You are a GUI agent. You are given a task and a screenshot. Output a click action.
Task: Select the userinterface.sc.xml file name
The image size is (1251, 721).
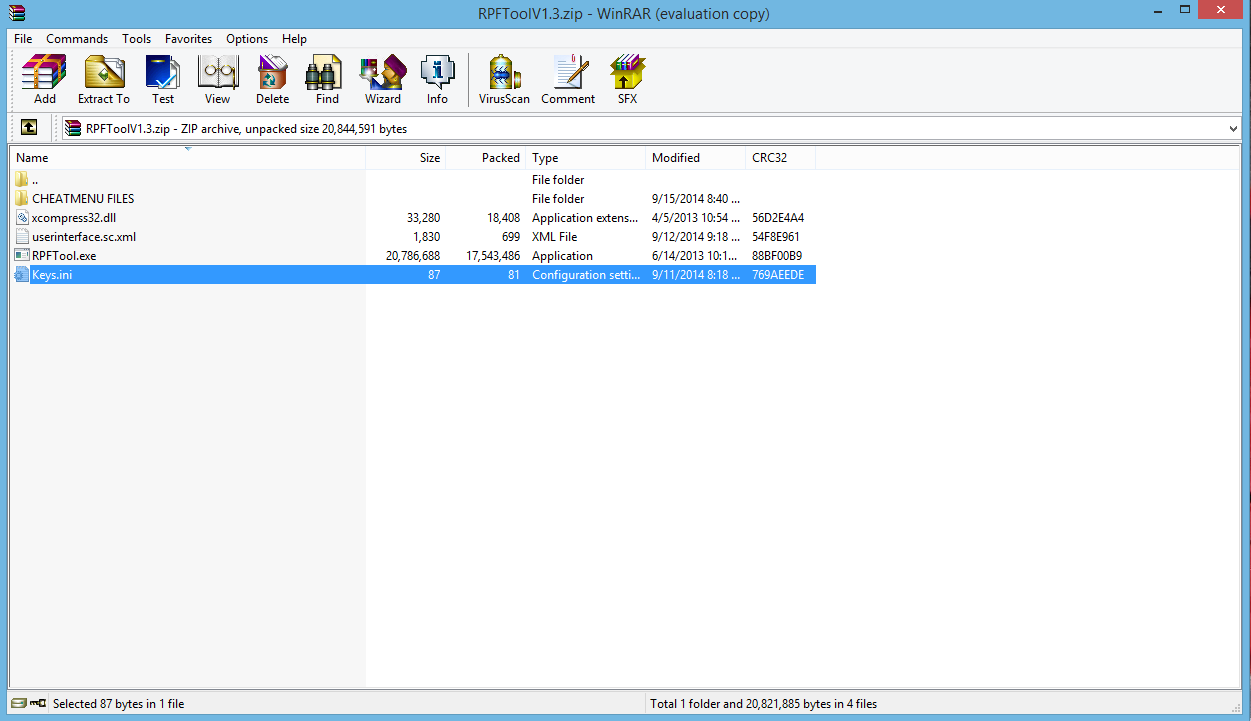pyautogui.click(x=84, y=237)
